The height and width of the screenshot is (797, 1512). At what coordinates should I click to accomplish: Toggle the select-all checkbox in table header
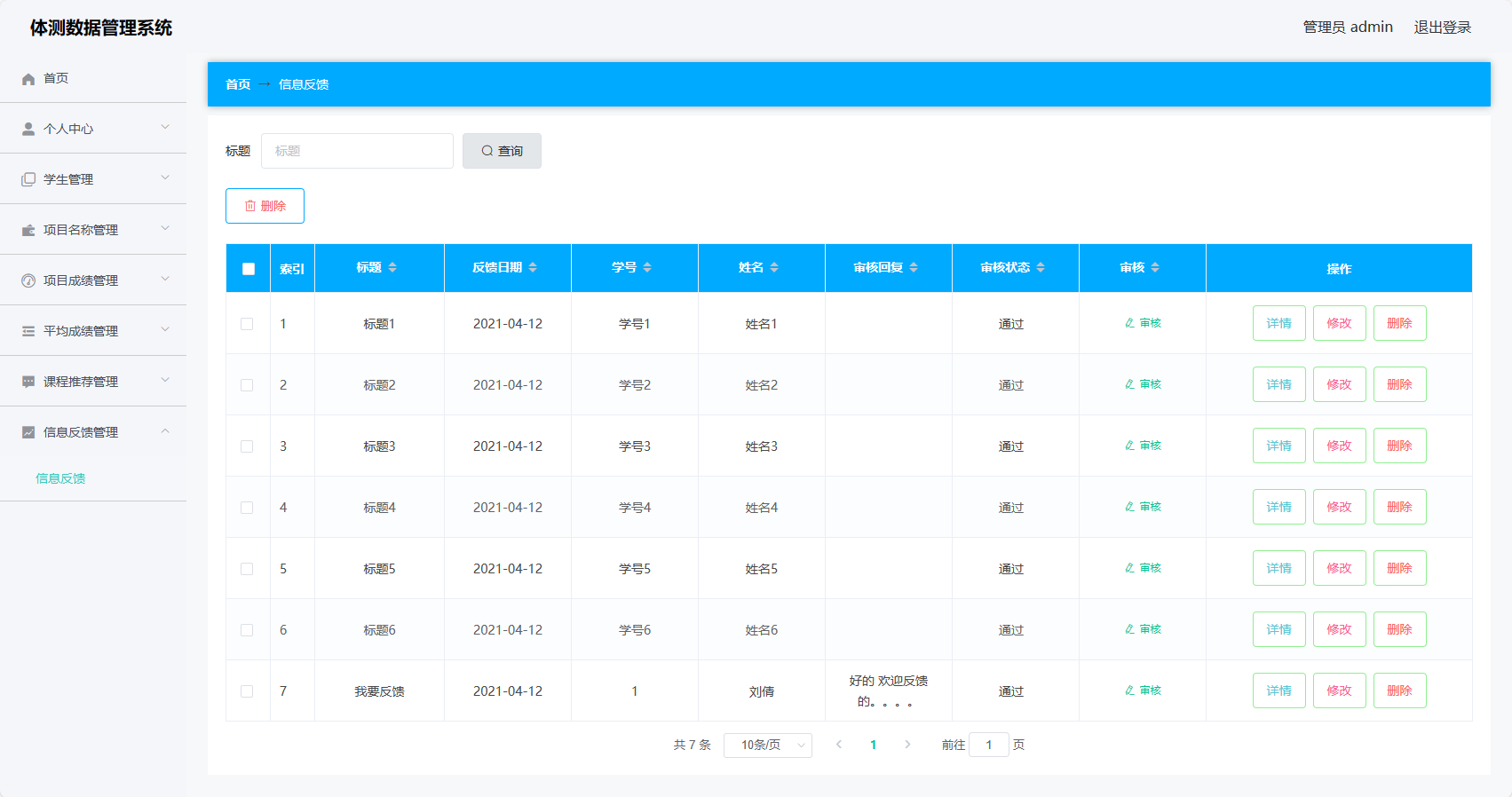[x=249, y=268]
